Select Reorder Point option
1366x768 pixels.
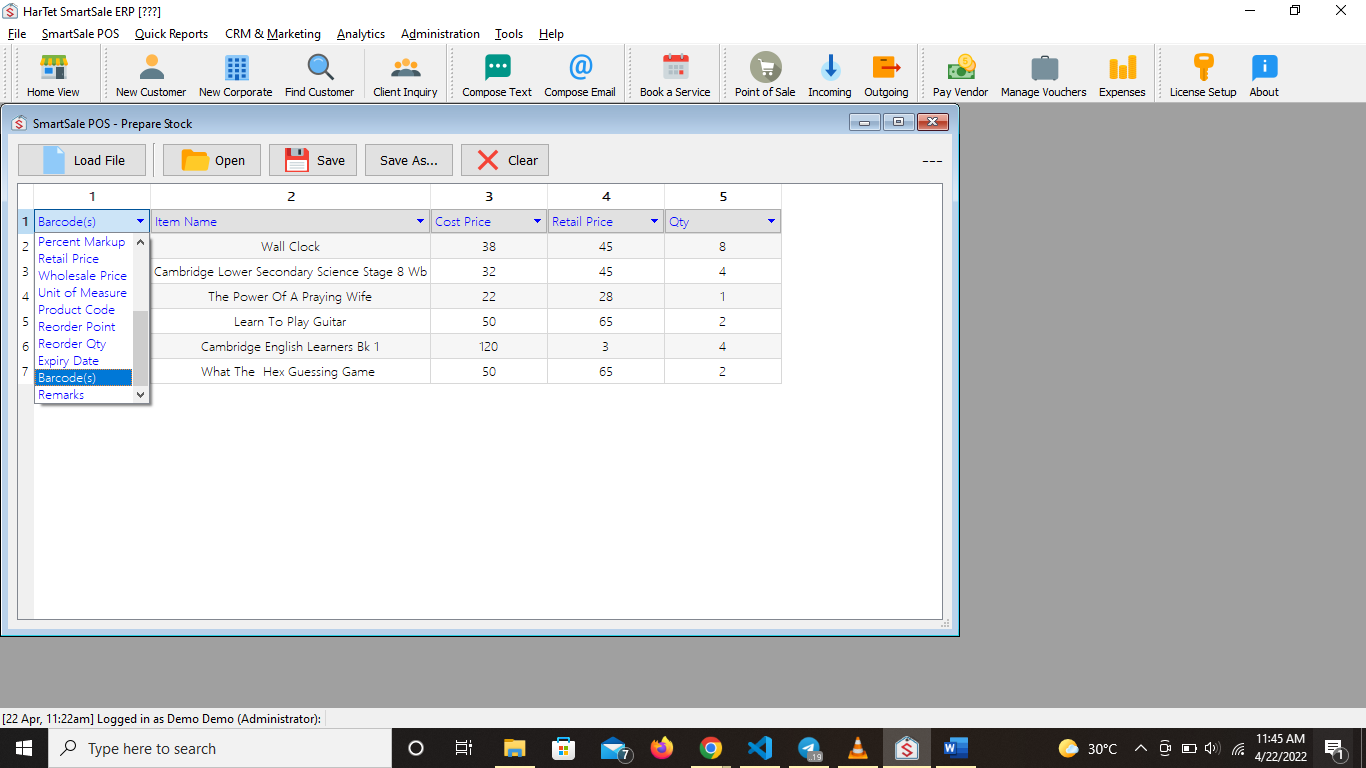[84, 326]
